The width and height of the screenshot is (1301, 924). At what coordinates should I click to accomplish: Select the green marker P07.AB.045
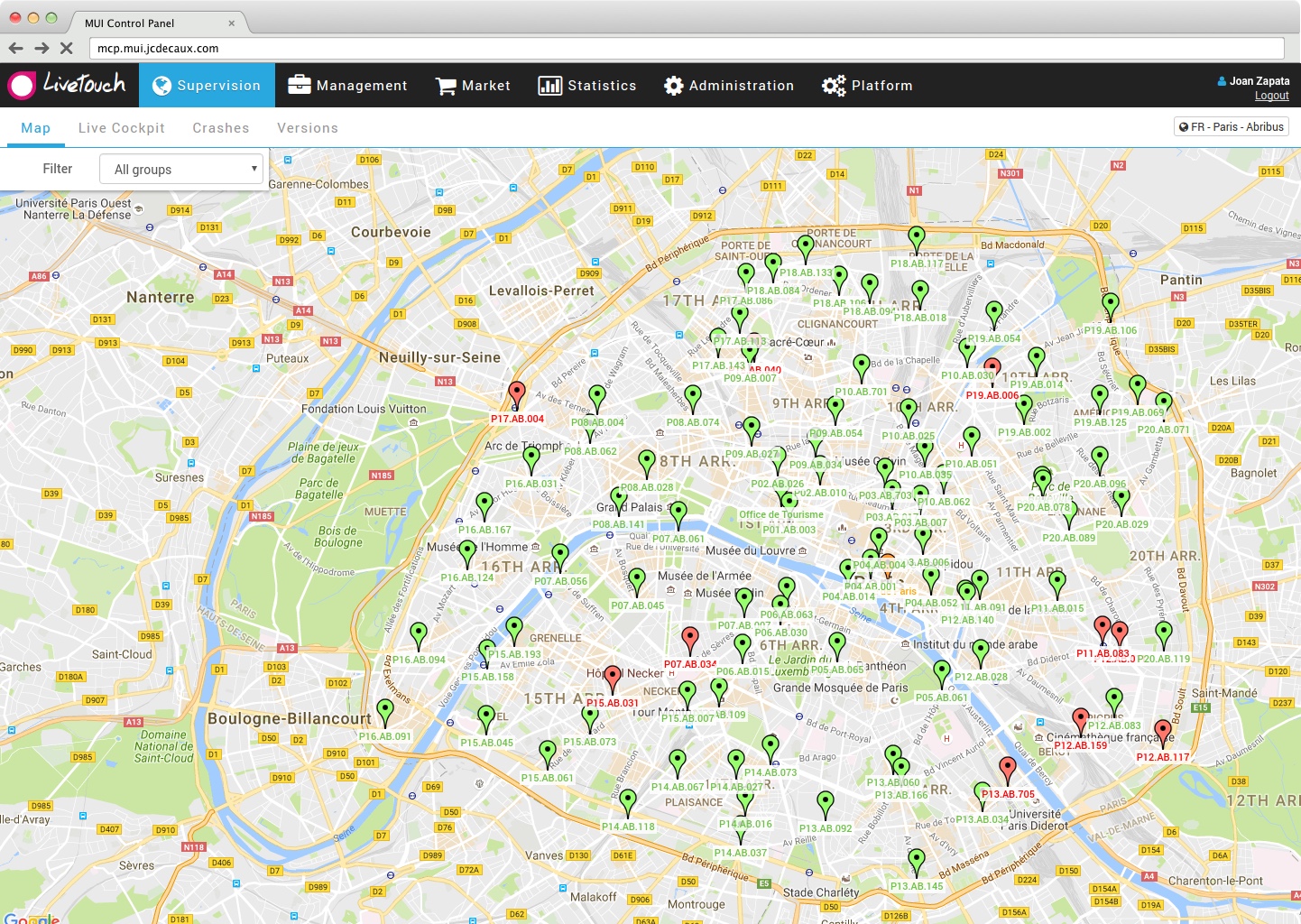click(637, 582)
